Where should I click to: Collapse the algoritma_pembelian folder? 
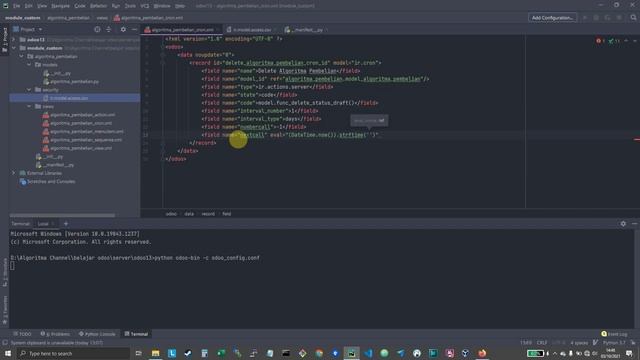(x=21, y=56)
